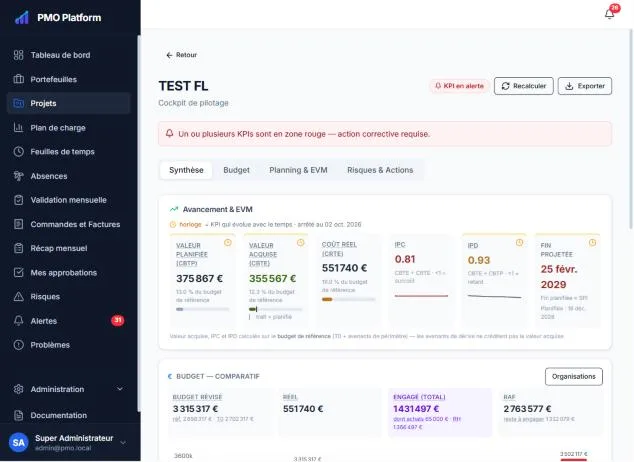
Task: Click the red KPI alert banner
Action: 385,134
